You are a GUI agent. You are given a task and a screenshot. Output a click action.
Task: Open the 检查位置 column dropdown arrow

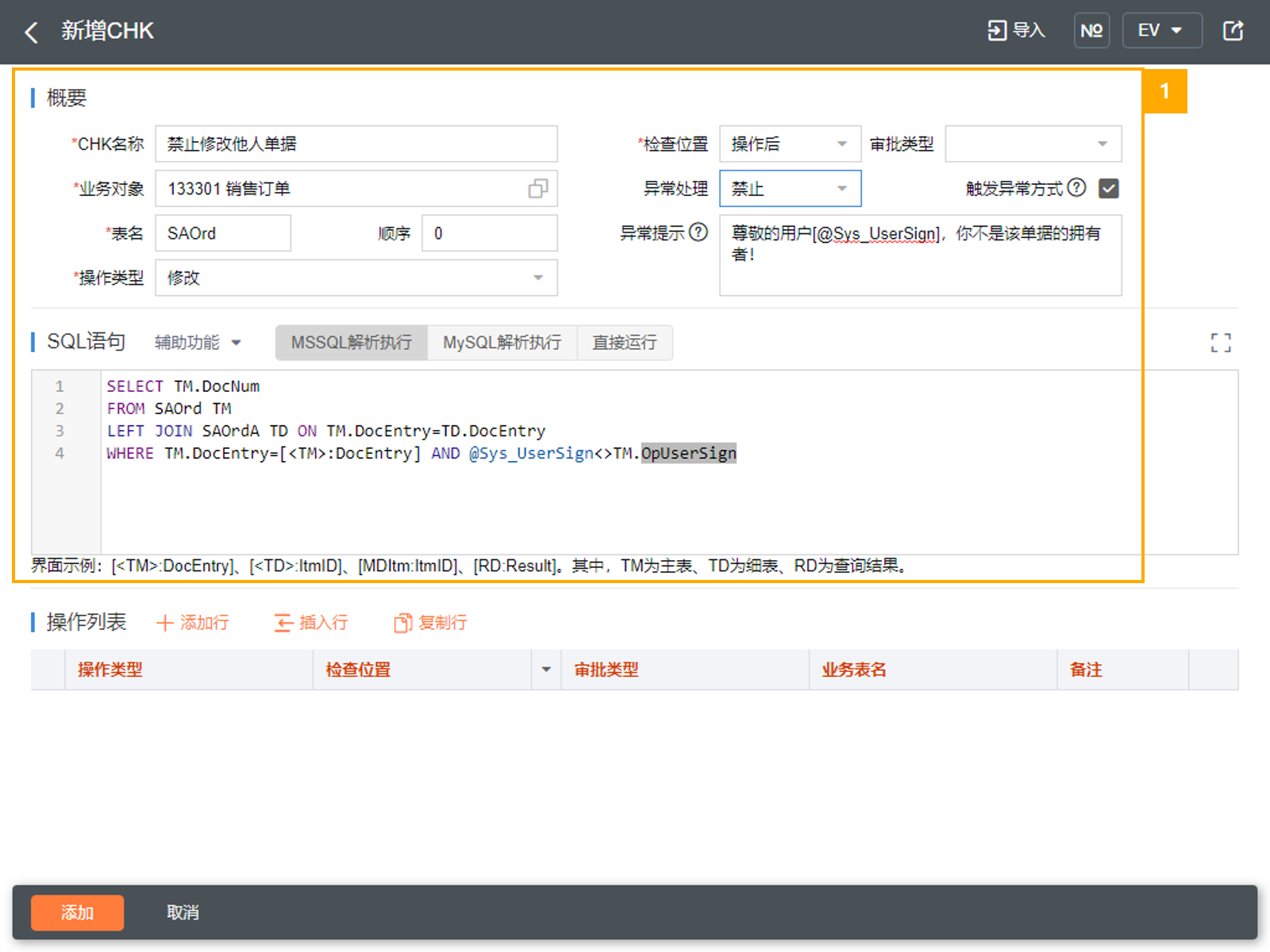[x=546, y=670]
